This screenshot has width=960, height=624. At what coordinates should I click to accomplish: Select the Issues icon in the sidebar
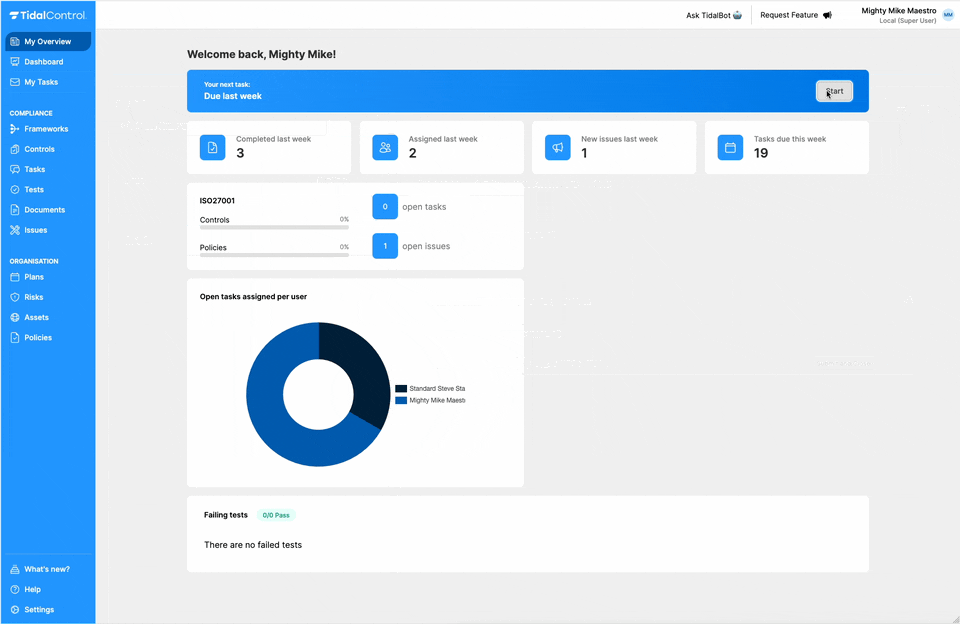coord(14,229)
